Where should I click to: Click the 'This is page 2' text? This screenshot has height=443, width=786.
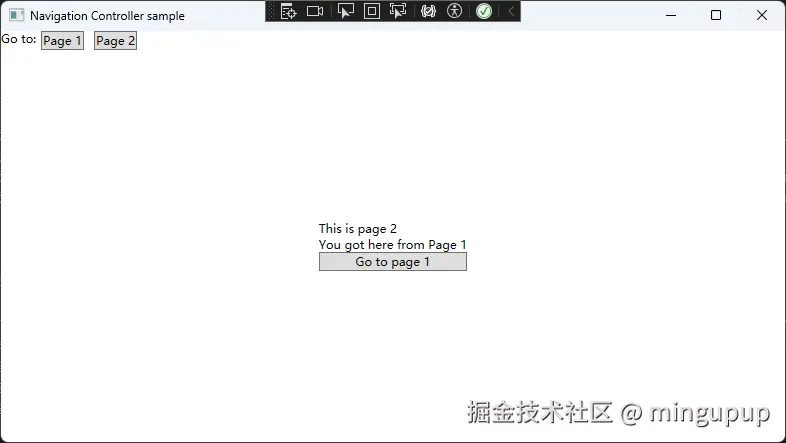(357, 229)
